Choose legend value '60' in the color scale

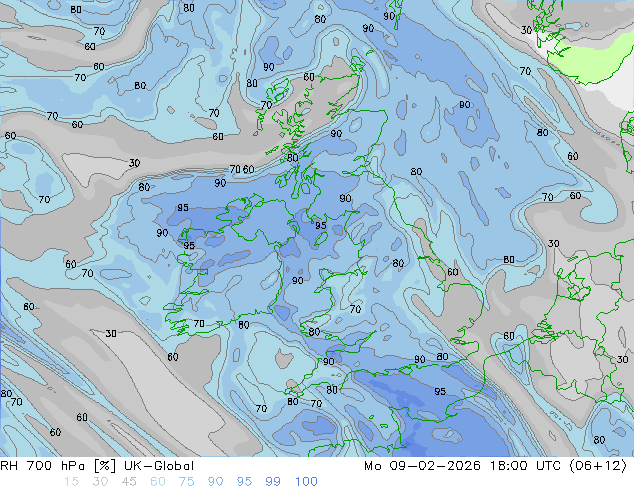point(158,482)
